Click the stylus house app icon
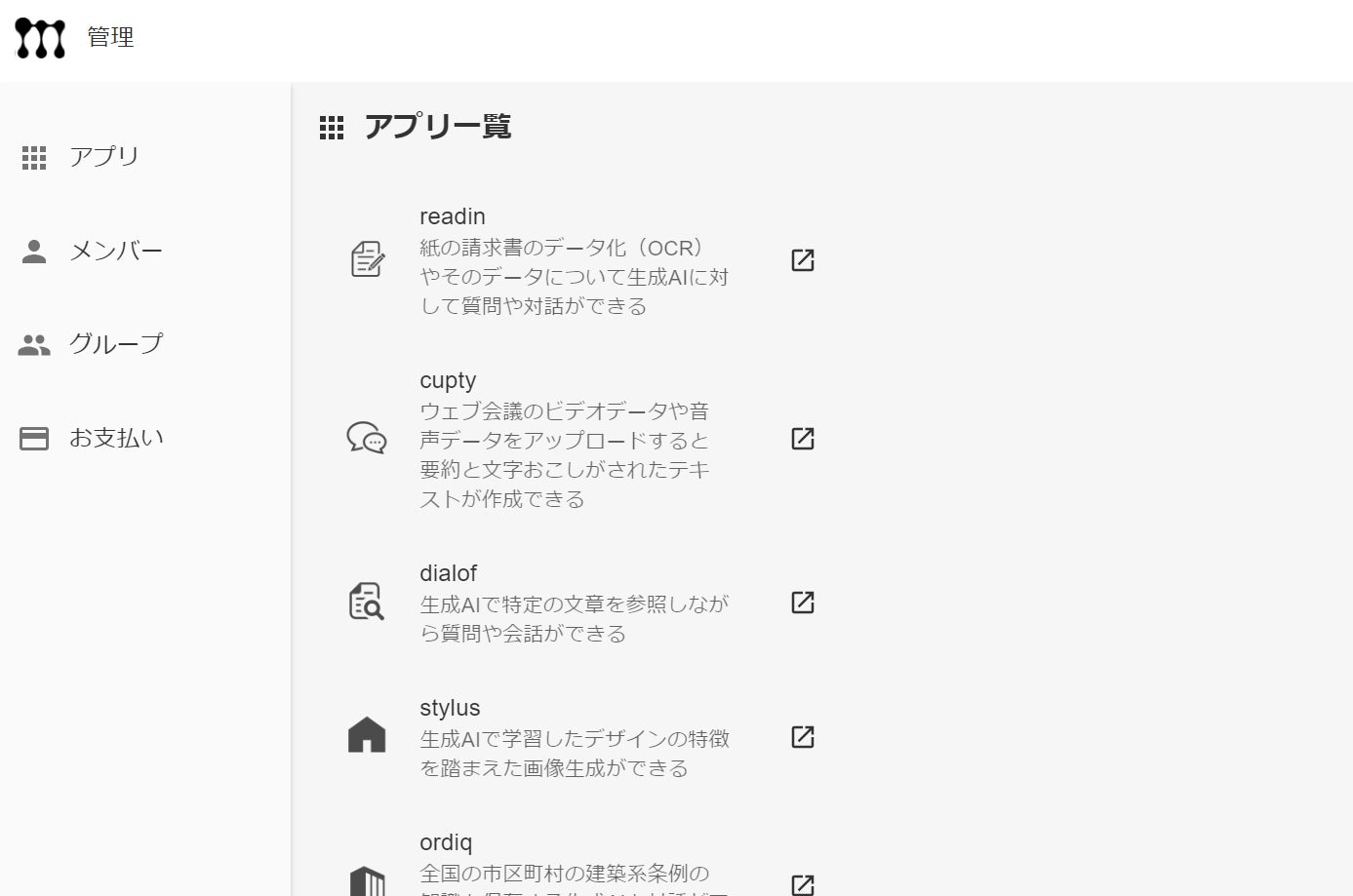 (x=367, y=736)
